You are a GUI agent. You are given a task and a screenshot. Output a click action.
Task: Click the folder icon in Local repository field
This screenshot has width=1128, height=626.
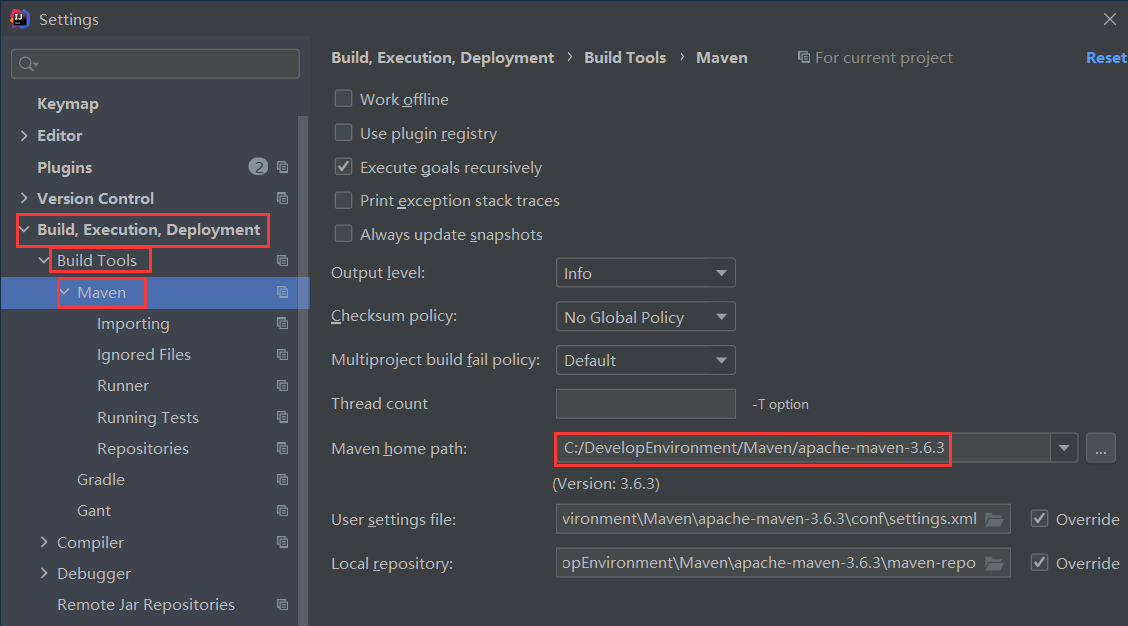point(994,563)
